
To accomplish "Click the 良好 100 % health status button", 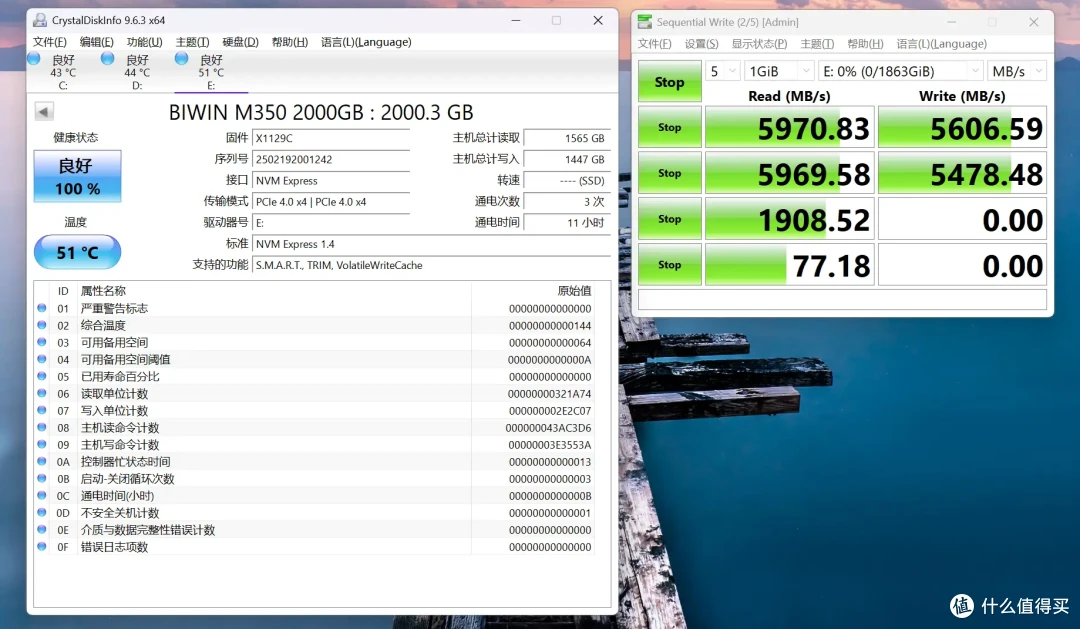I will tap(77, 176).
